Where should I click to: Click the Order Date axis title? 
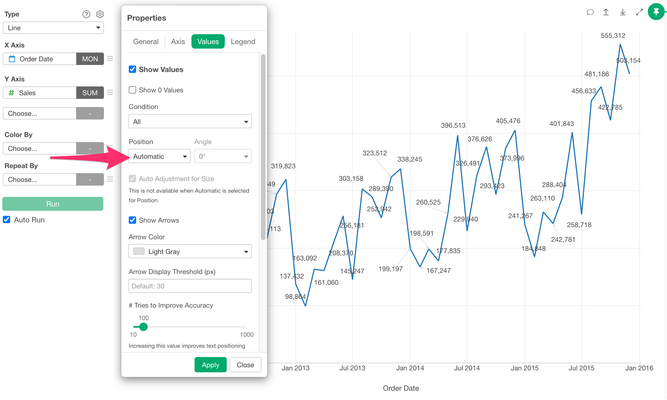401,388
